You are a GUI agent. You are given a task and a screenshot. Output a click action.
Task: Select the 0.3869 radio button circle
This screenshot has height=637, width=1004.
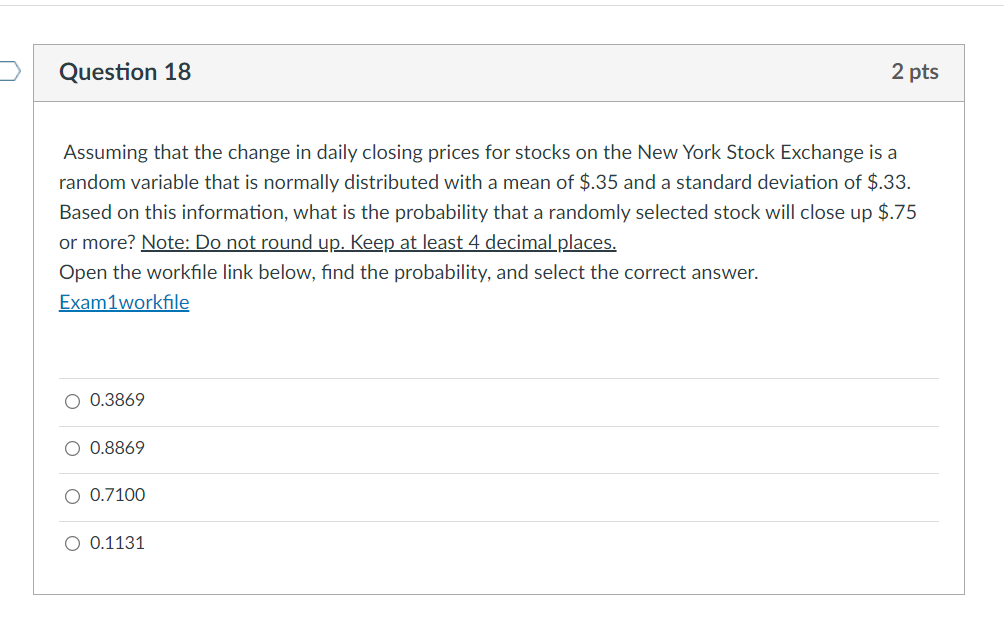point(72,401)
